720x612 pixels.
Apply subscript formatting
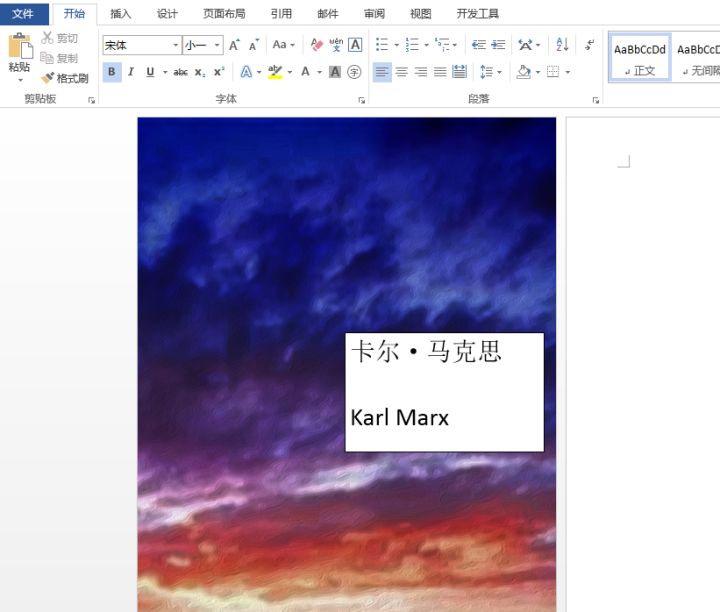(x=200, y=72)
